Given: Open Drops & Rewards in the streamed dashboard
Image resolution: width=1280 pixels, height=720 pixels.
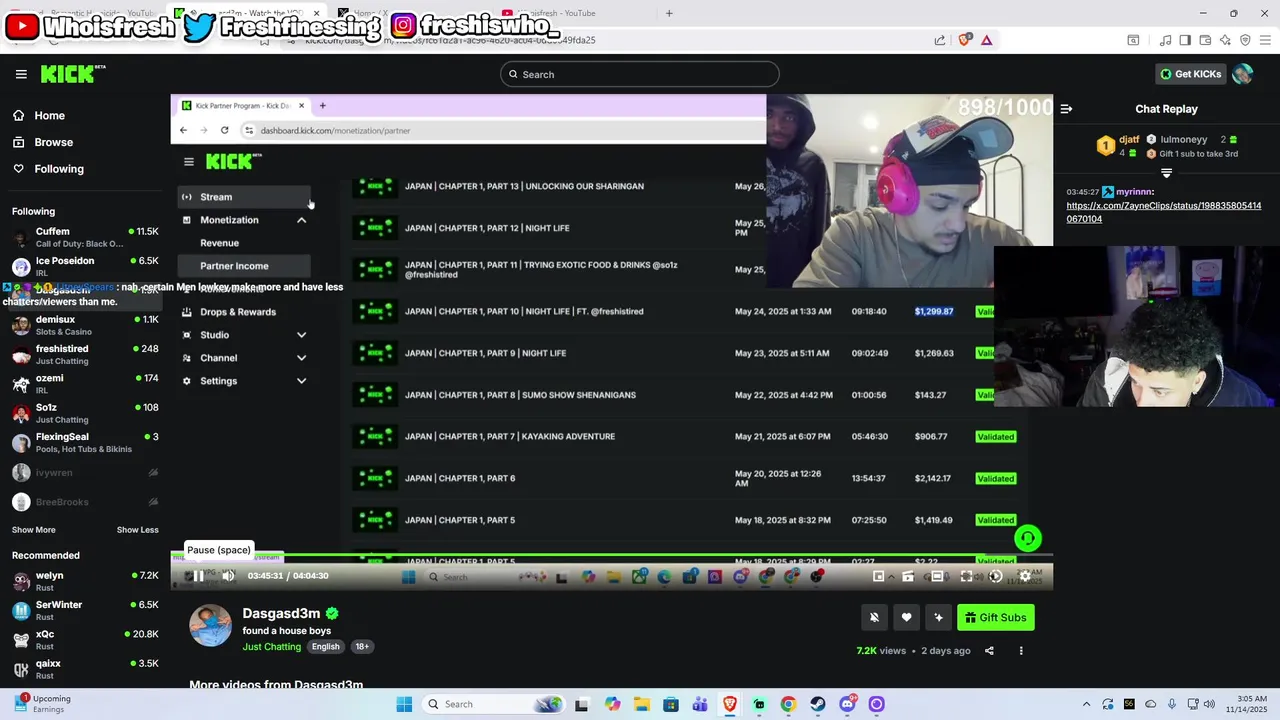Looking at the screenshot, I should 238,312.
